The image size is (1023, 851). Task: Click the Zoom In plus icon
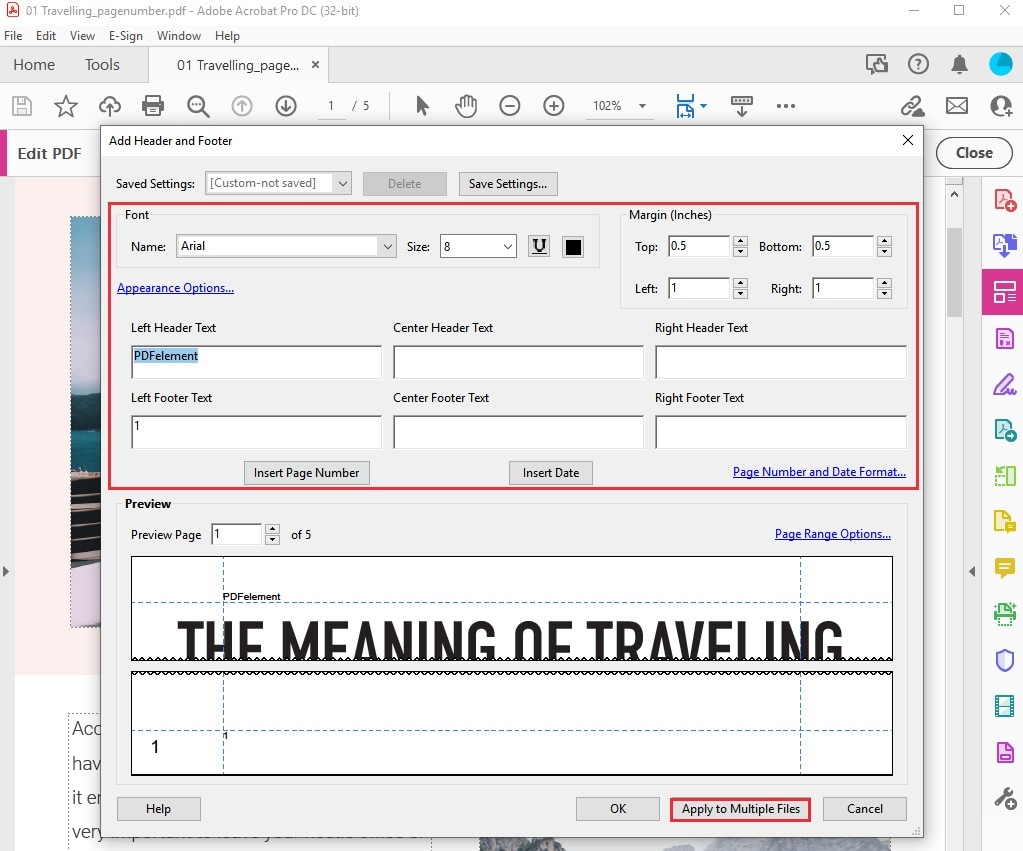pos(554,105)
